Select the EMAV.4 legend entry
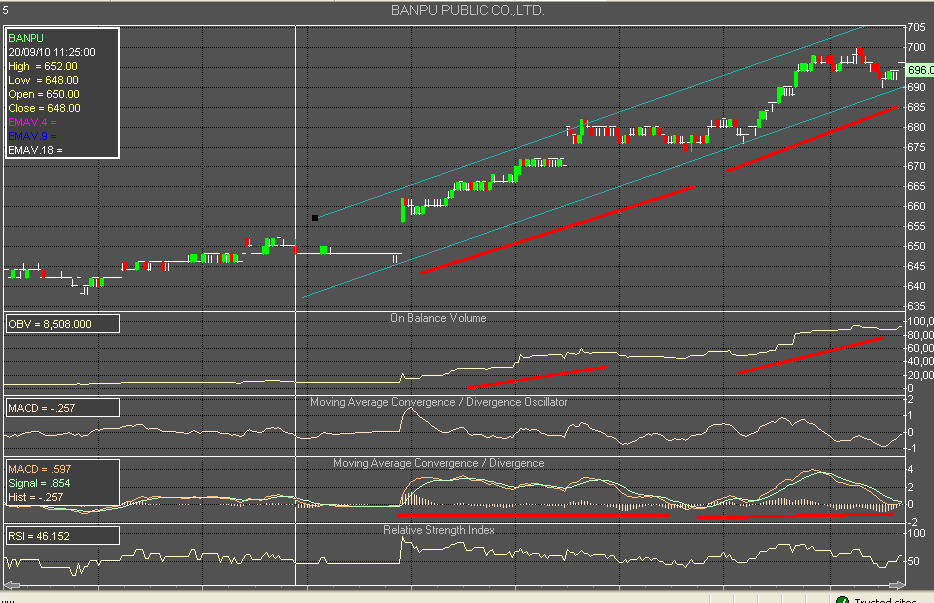The width and height of the screenshot is (934, 603). coord(32,122)
